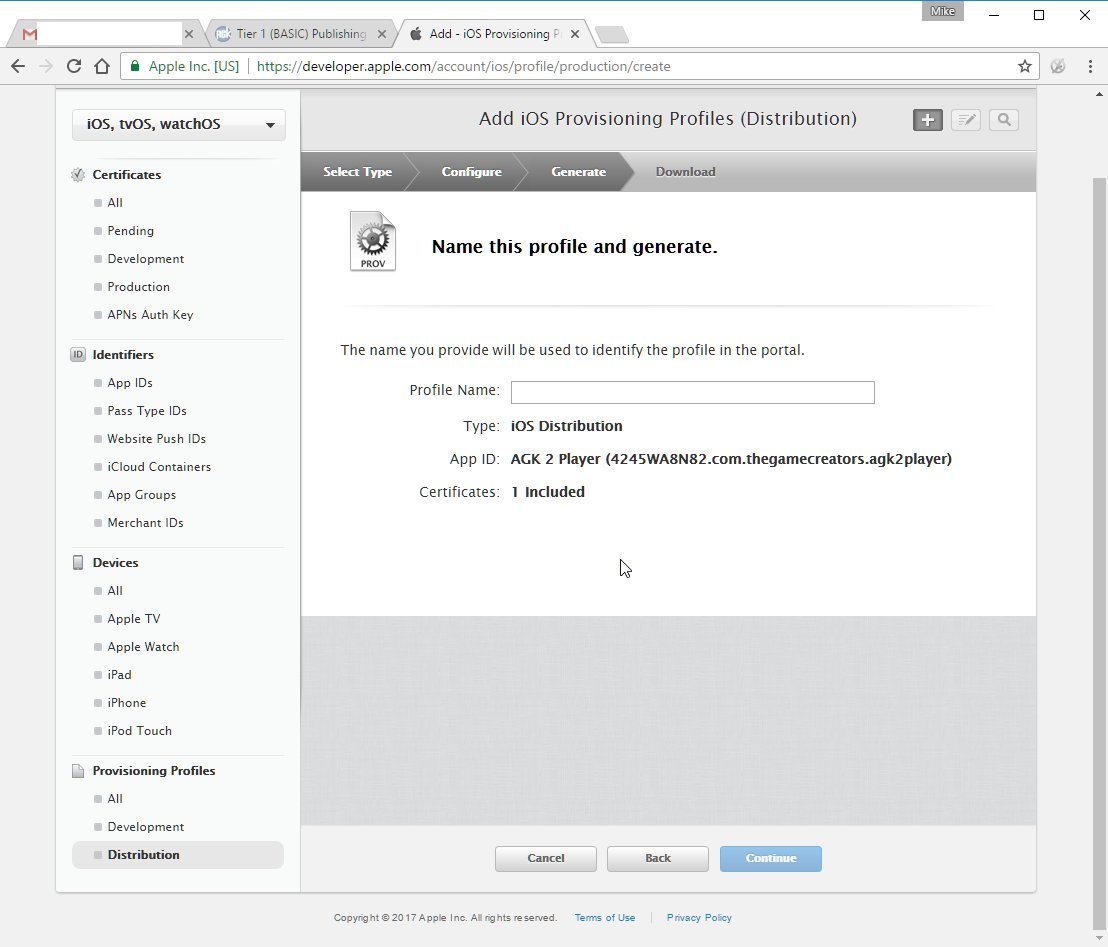Open Development under Provisioning Profiles
This screenshot has width=1108, height=947.
pyautogui.click(x=146, y=827)
